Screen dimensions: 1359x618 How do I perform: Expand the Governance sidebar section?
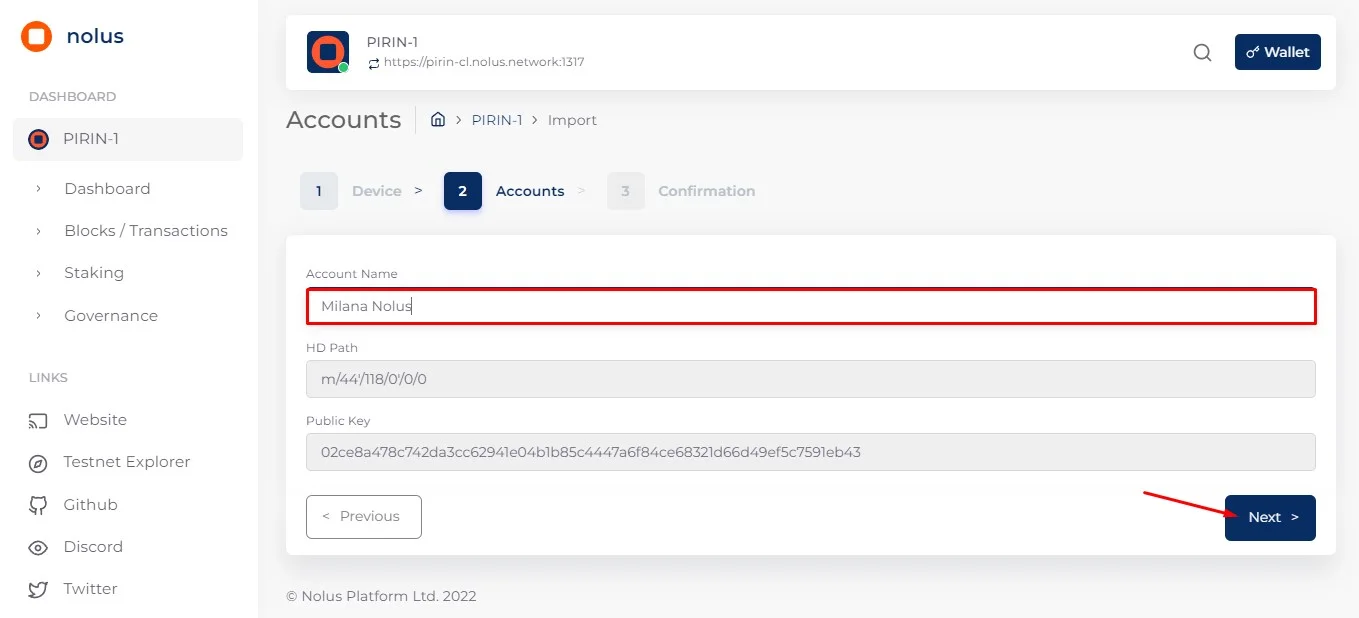click(110, 315)
